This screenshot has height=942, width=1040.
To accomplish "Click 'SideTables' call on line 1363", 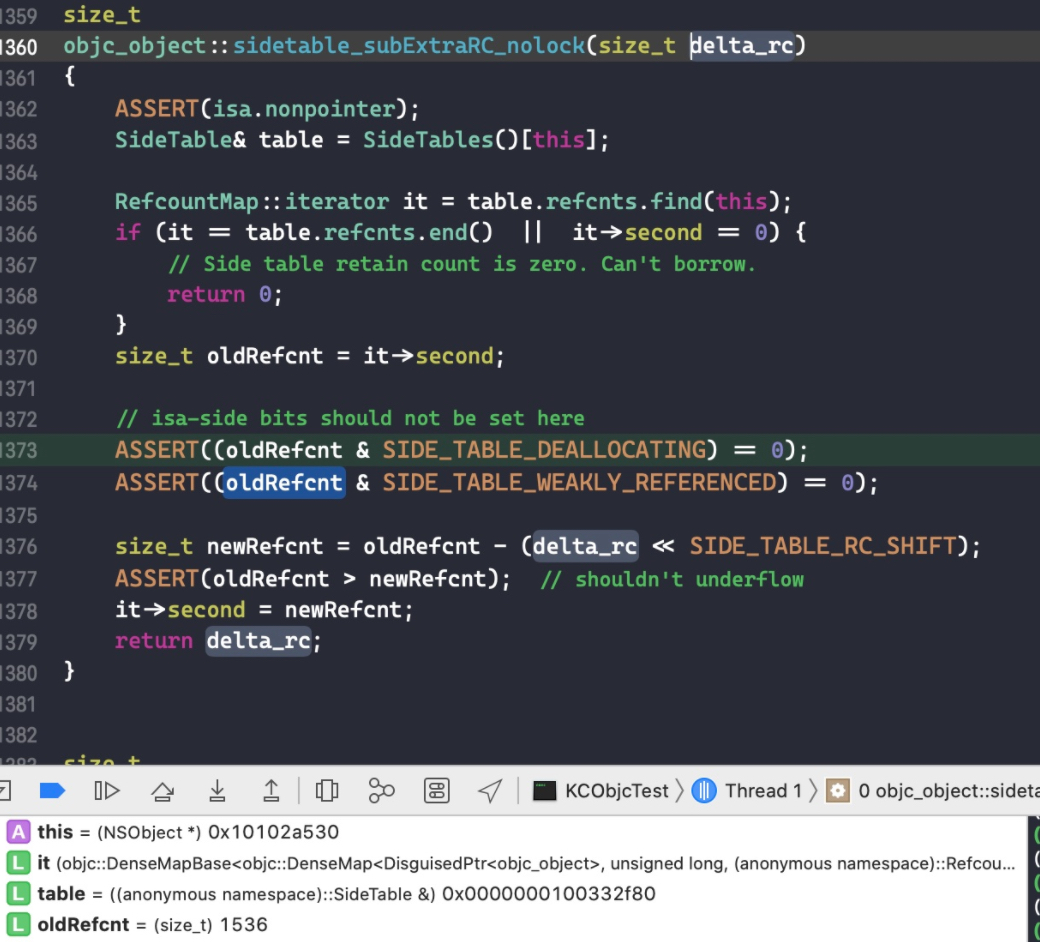I will [428, 140].
